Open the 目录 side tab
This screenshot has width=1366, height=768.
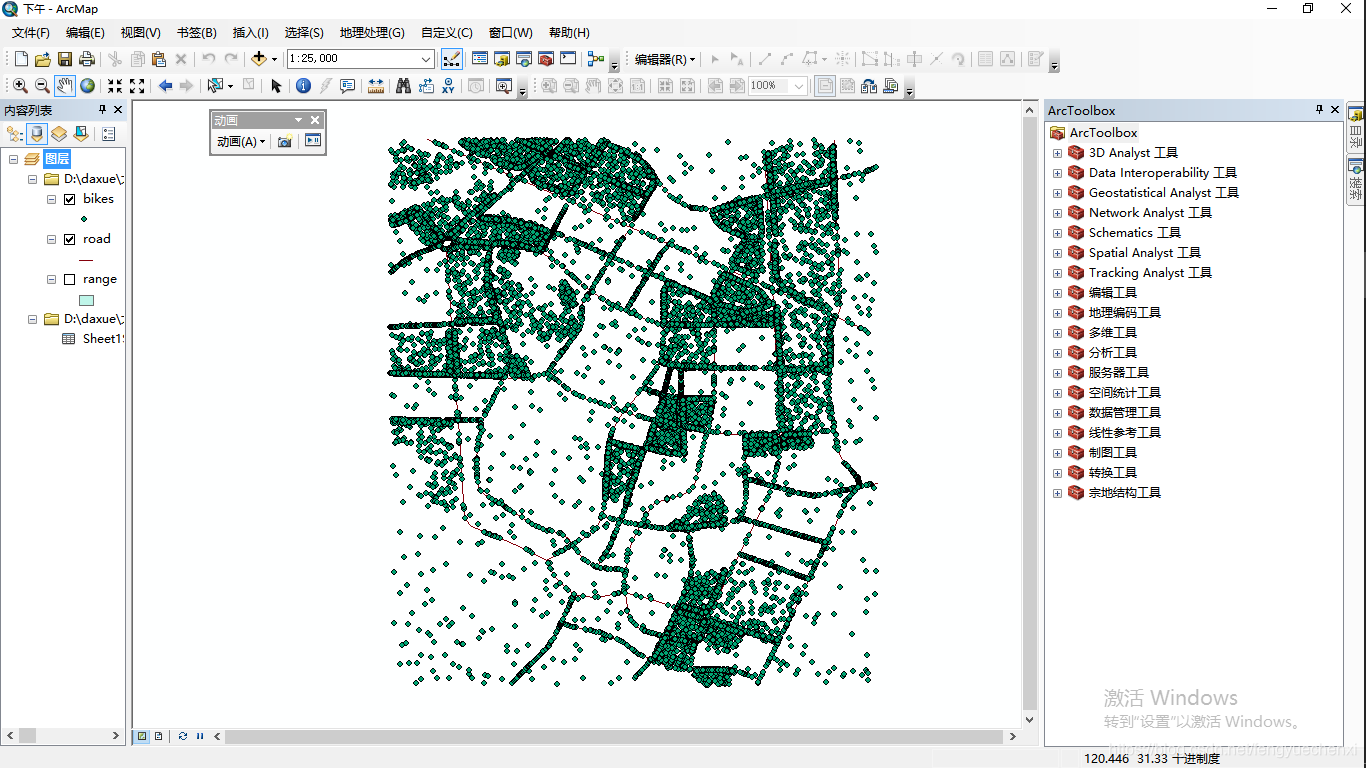pyautogui.click(x=1356, y=127)
